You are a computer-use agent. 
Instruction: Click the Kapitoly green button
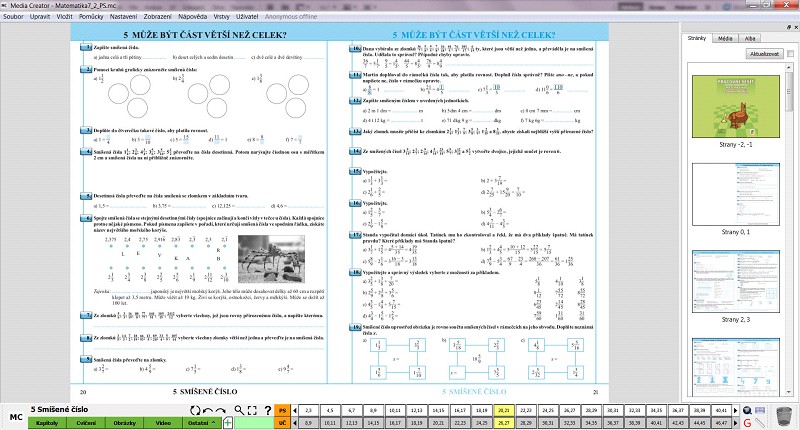[x=47, y=423]
